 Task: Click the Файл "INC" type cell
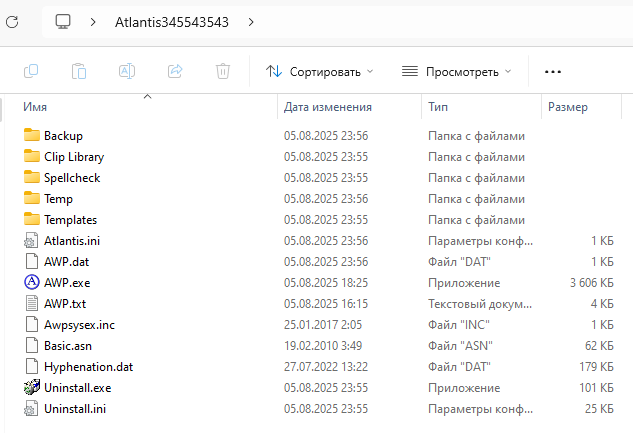[459, 324]
